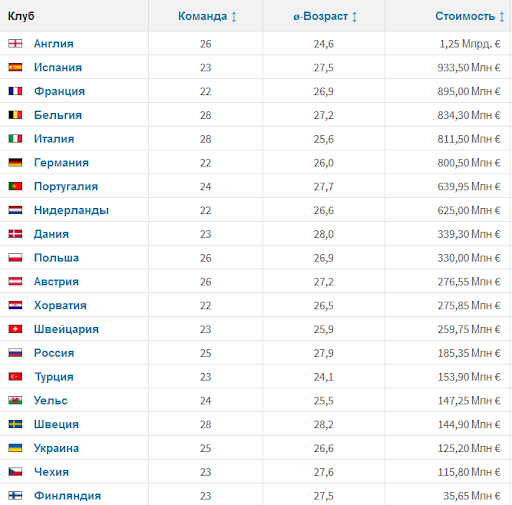Screen dimensions: 512x505
Task: Open the Германия team link
Action: pos(61,163)
